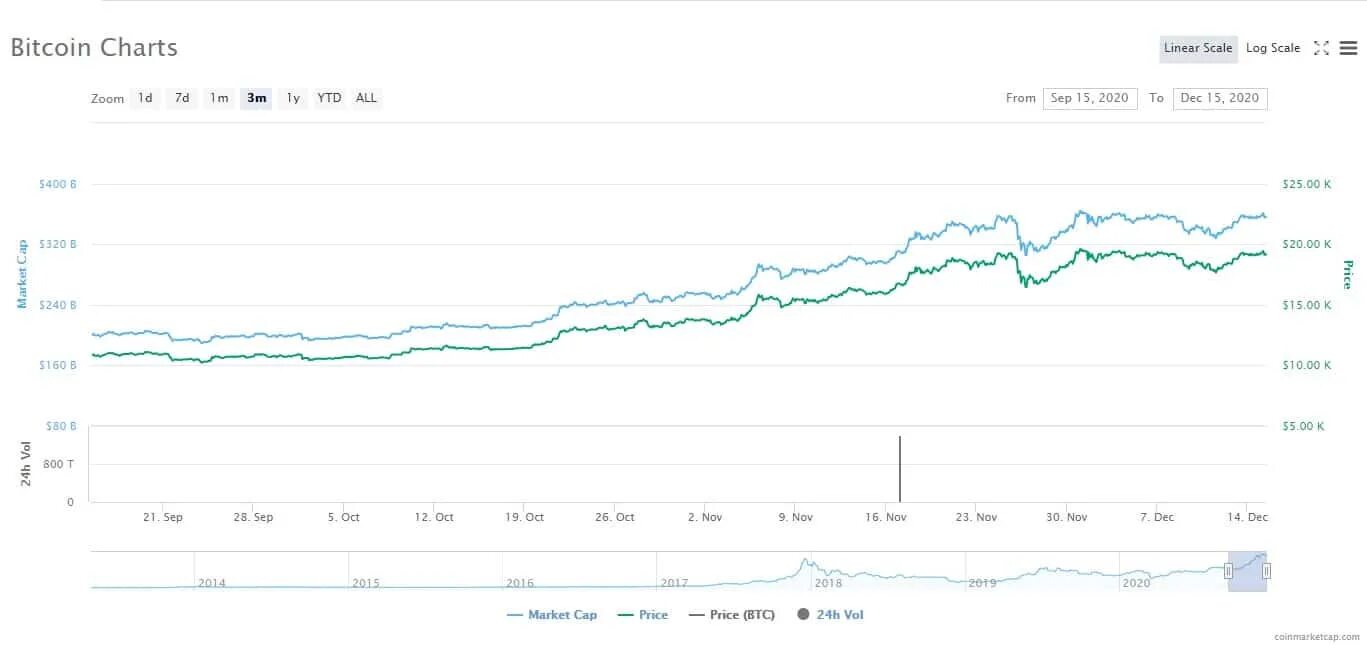
Task: Choose the YTD zoom option
Action: pos(329,98)
